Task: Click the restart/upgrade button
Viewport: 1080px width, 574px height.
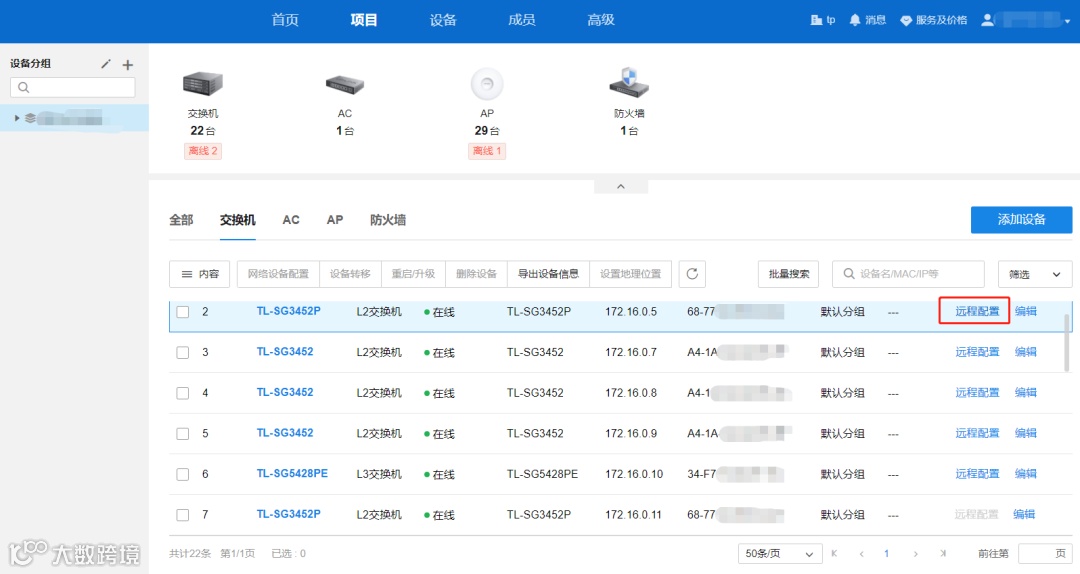Action: point(413,274)
